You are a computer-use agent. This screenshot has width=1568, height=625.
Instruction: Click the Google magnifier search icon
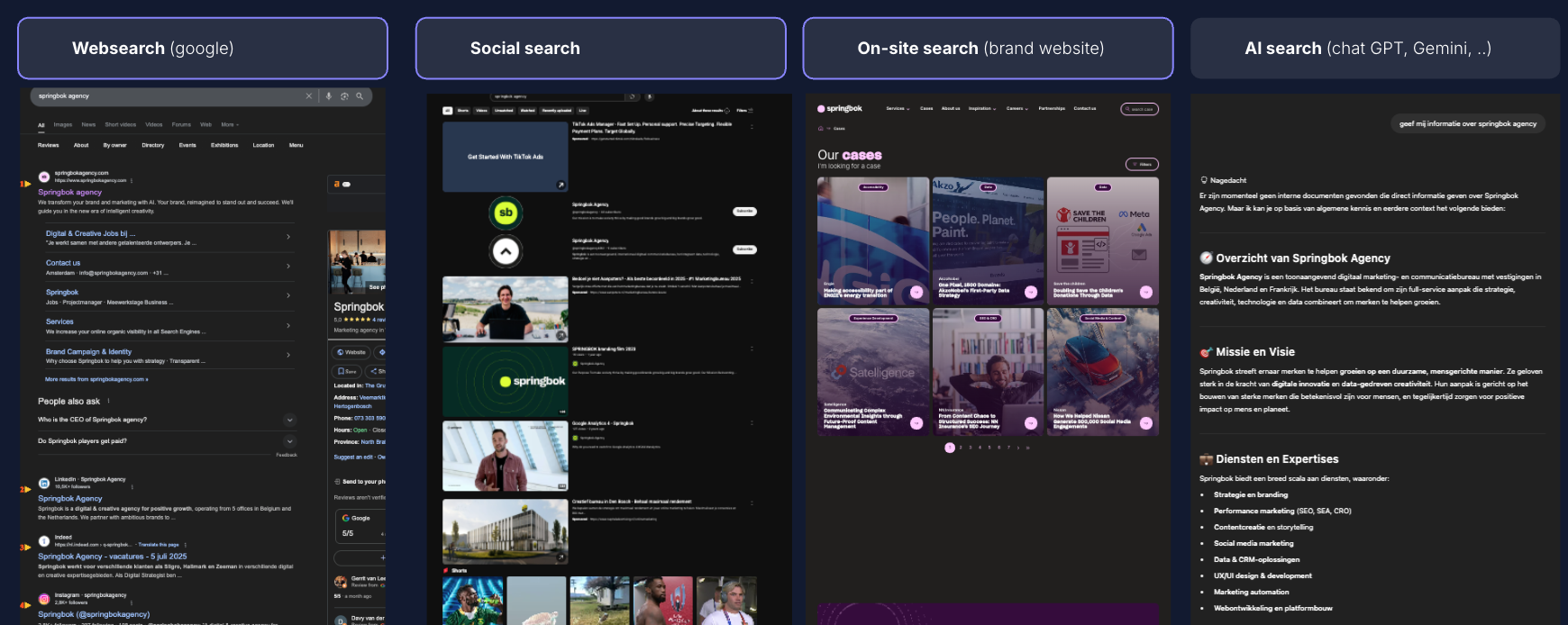tap(360, 95)
